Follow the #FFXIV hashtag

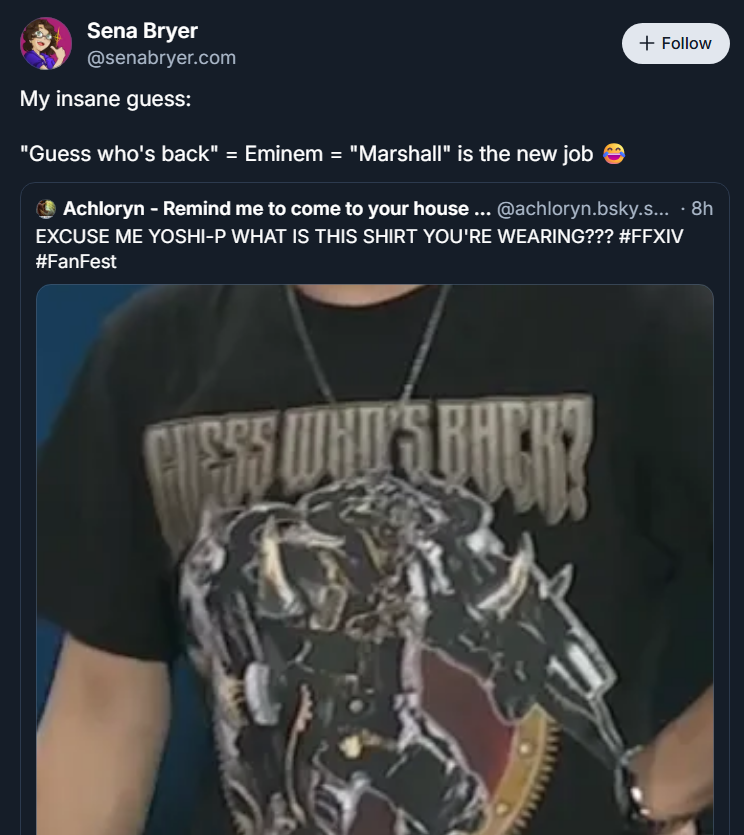tap(651, 236)
